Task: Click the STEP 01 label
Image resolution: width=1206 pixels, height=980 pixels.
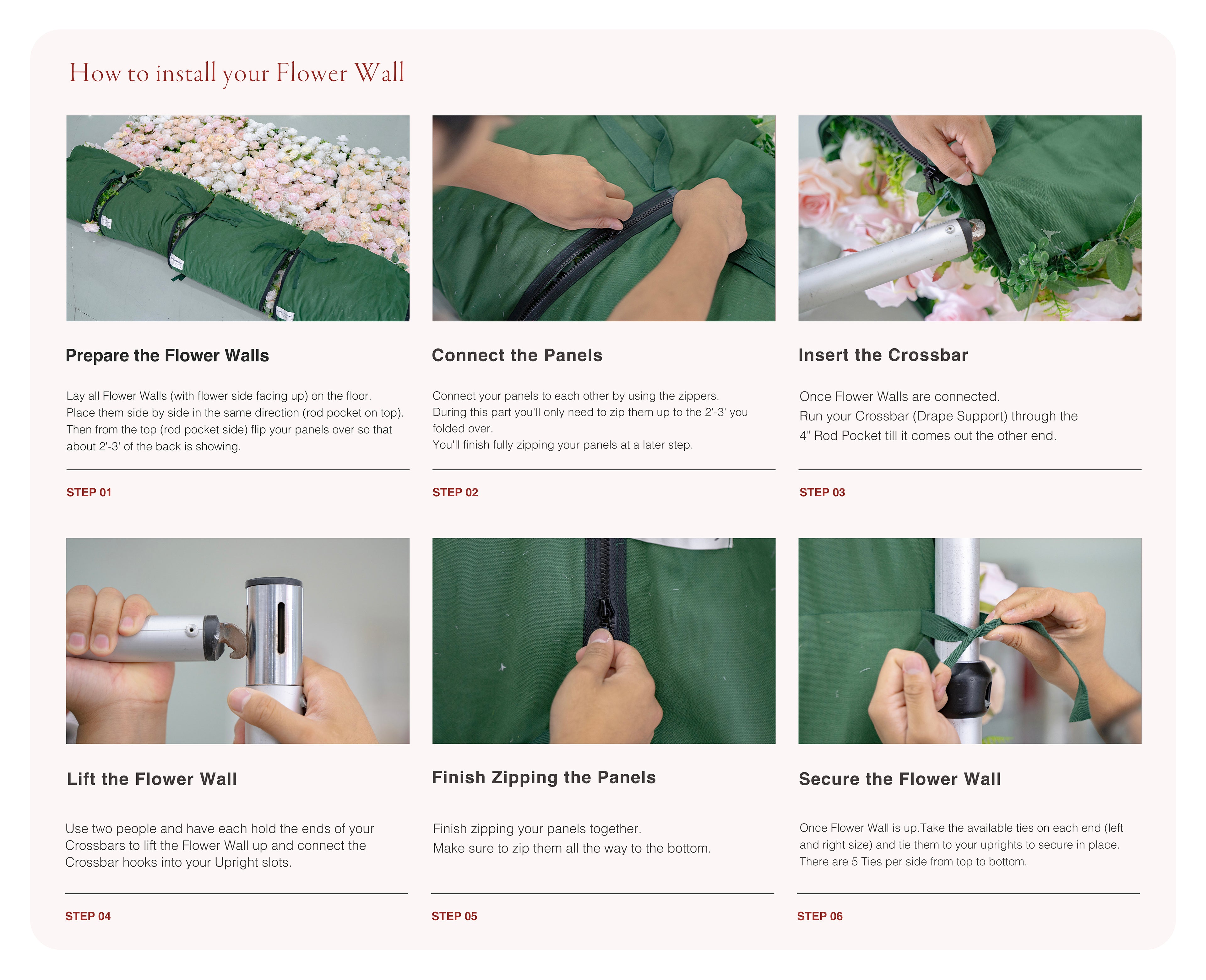Action: pyautogui.click(x=89, y=492)
